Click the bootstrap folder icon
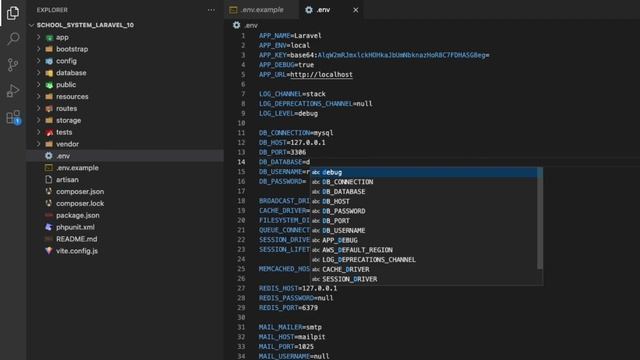640x360 pixels. pos(49,49)
